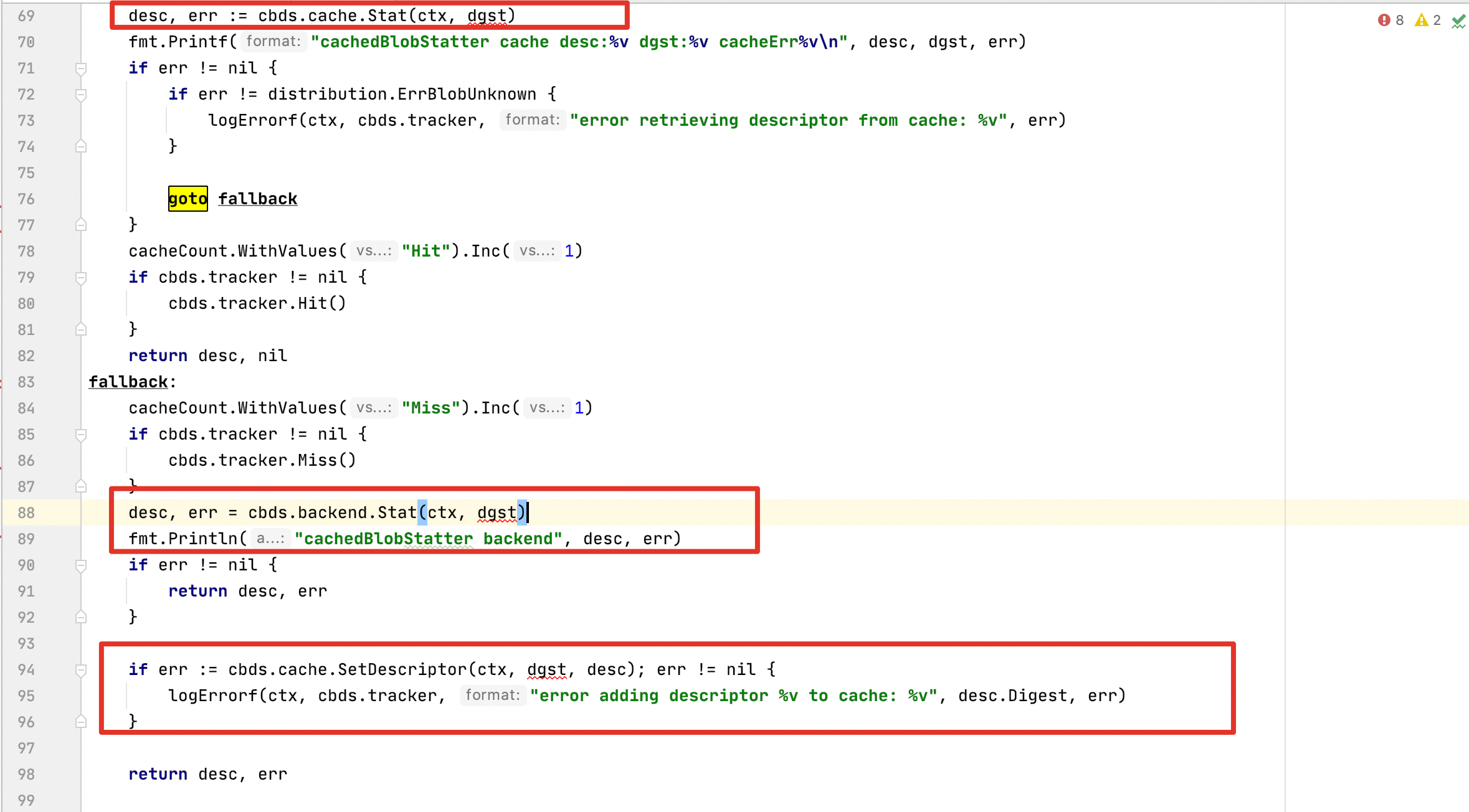Click cbds.tracker.Miss() call
The height and width of the screenshot is (812, 1469).
pyautogui.click(x=262, y=460)
